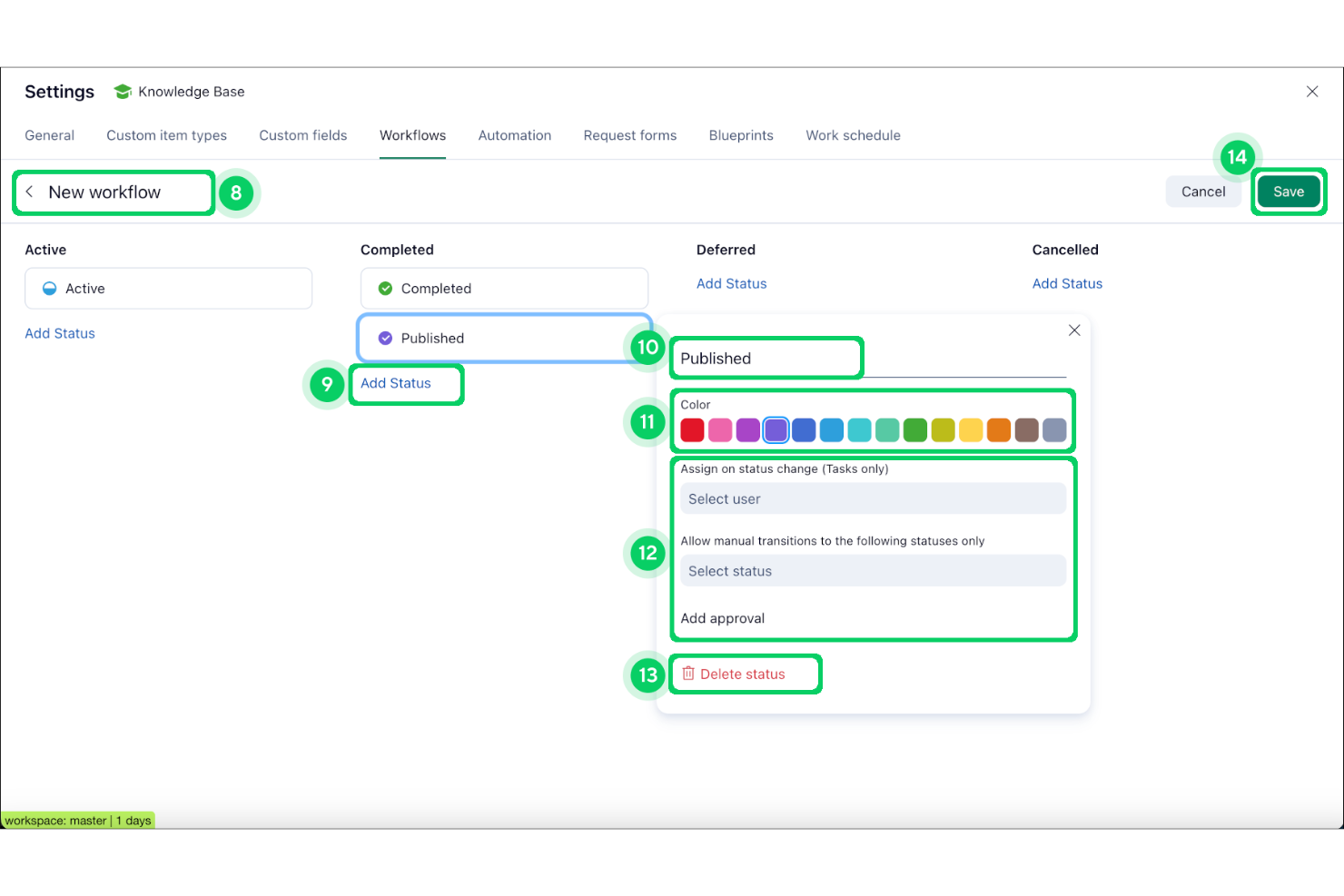Open the Select status dropdown
1344x896 pixels.
pyautogui.click(x=872, y=570)
